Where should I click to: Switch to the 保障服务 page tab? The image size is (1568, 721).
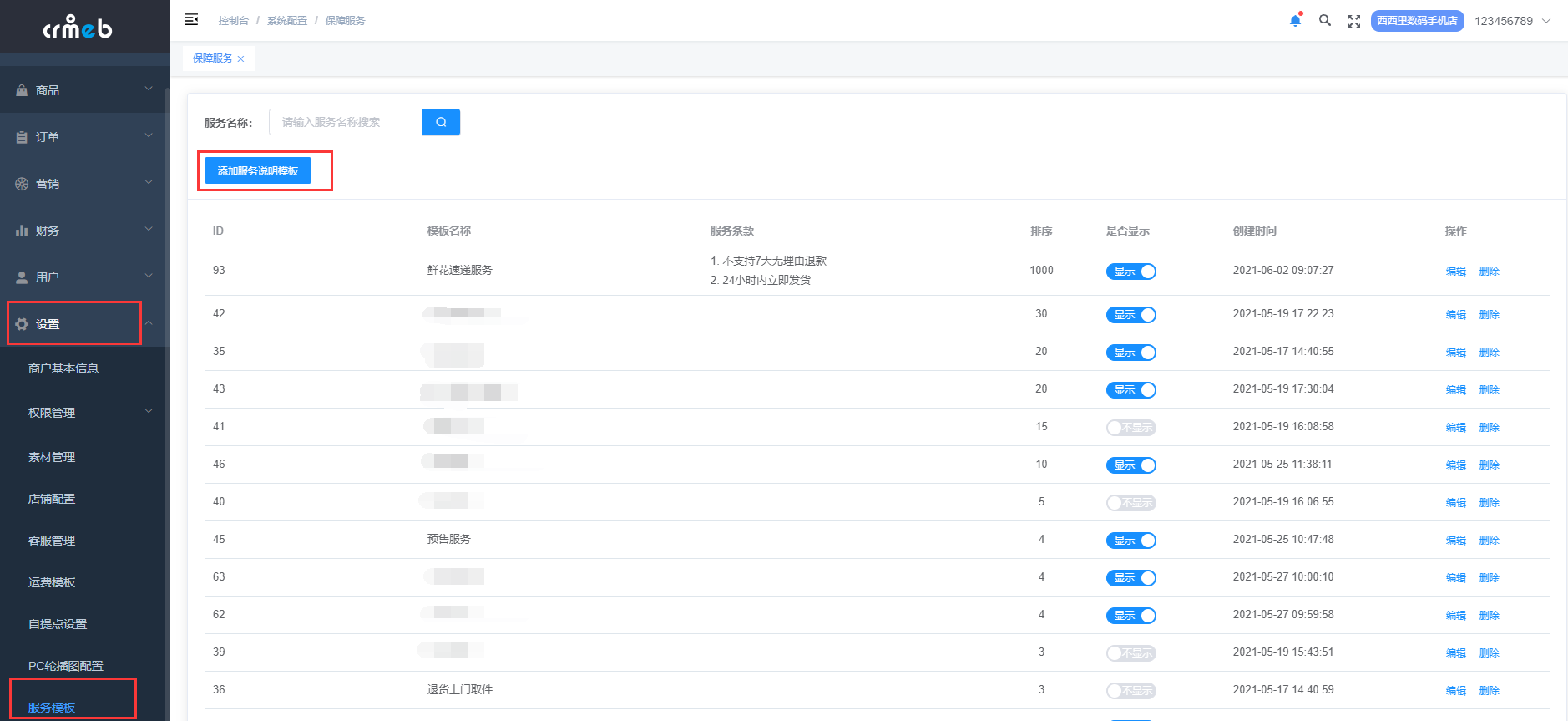(213, 58)
